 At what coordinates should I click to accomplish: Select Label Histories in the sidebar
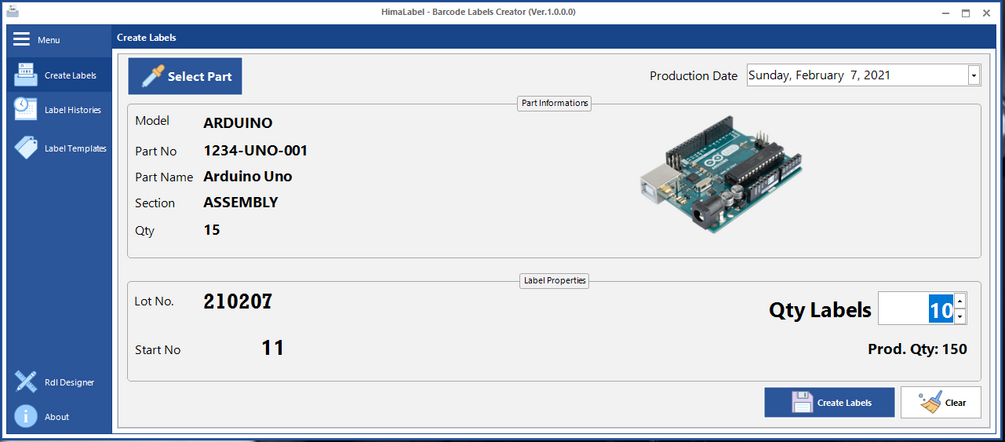pyautogui.click(x=59, y=110)
